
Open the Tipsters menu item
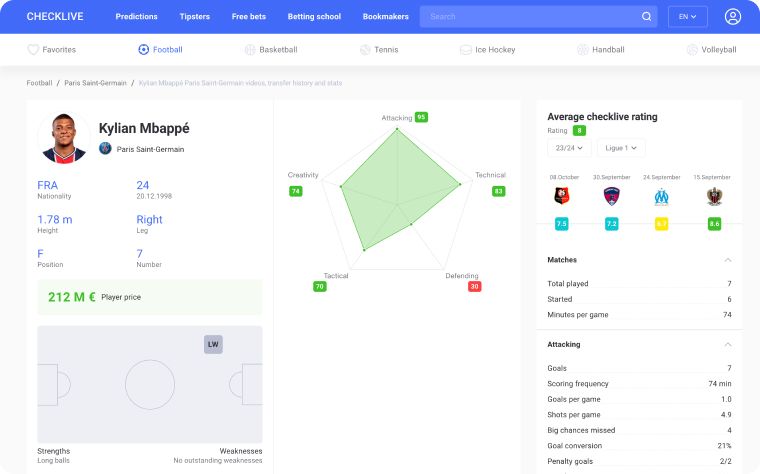click(x=194, y=16)
